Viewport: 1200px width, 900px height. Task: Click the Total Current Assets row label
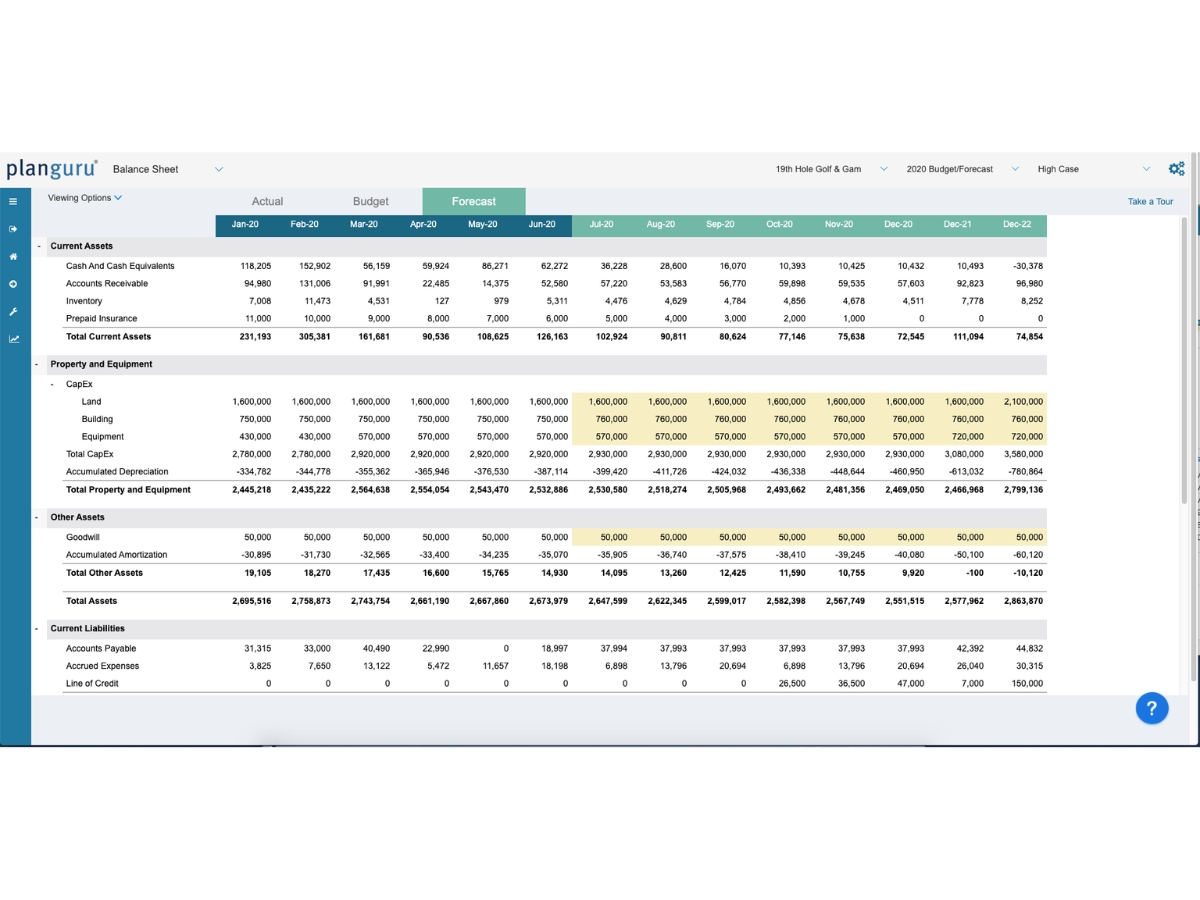pyautogui.click(x=108, y=337)
